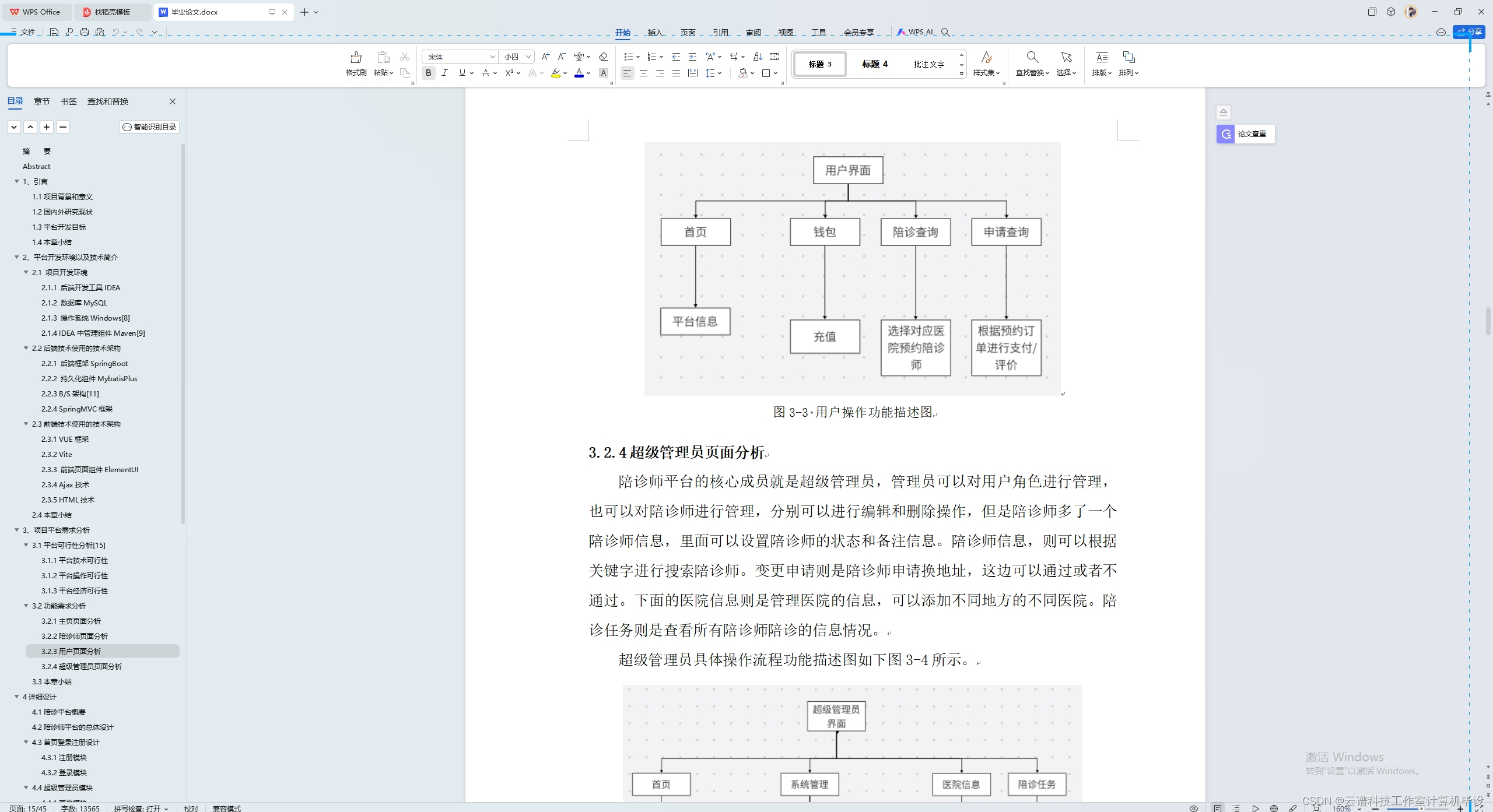Click the decrease indent icon
Screen dimensions: 1493x812
click(676, 57)
